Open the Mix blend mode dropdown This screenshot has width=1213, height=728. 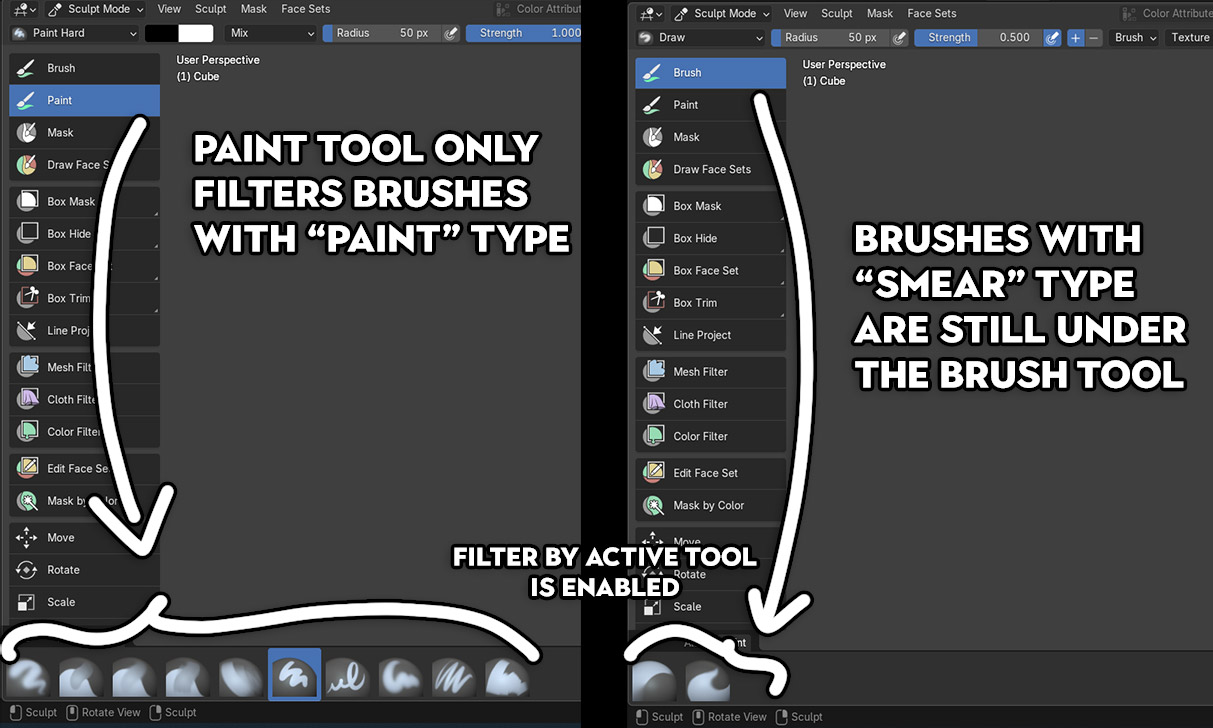[271, 33]
